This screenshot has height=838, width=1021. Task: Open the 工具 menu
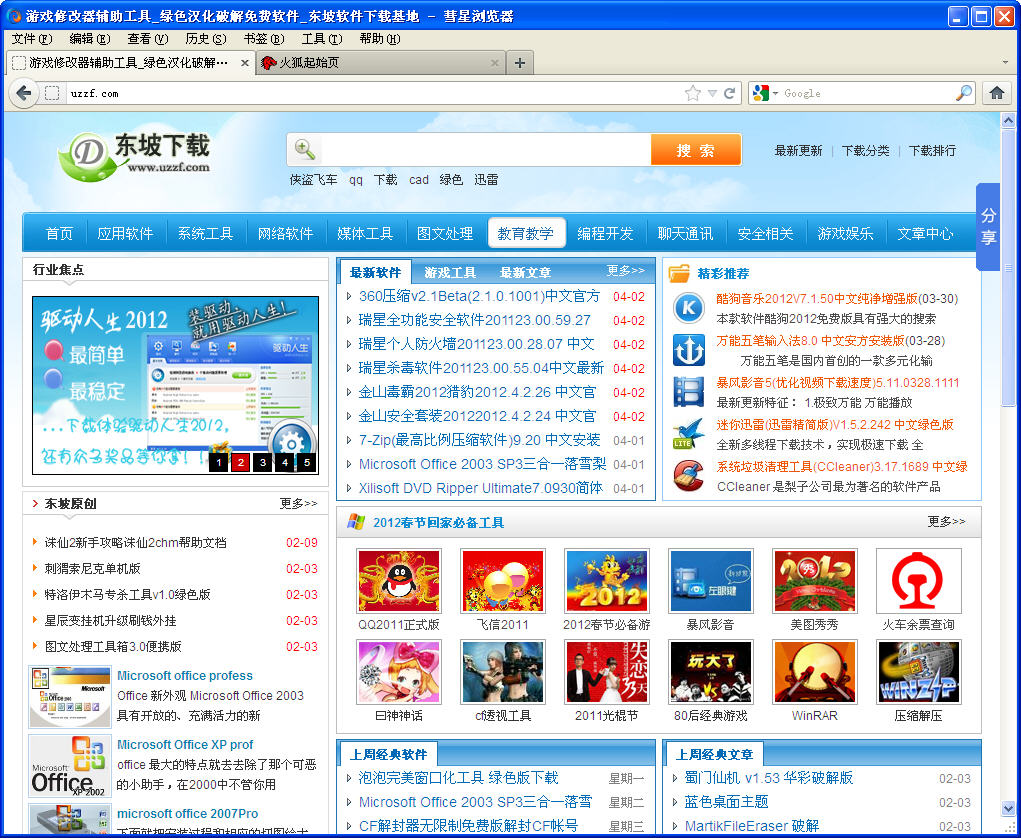click(322, 39)
